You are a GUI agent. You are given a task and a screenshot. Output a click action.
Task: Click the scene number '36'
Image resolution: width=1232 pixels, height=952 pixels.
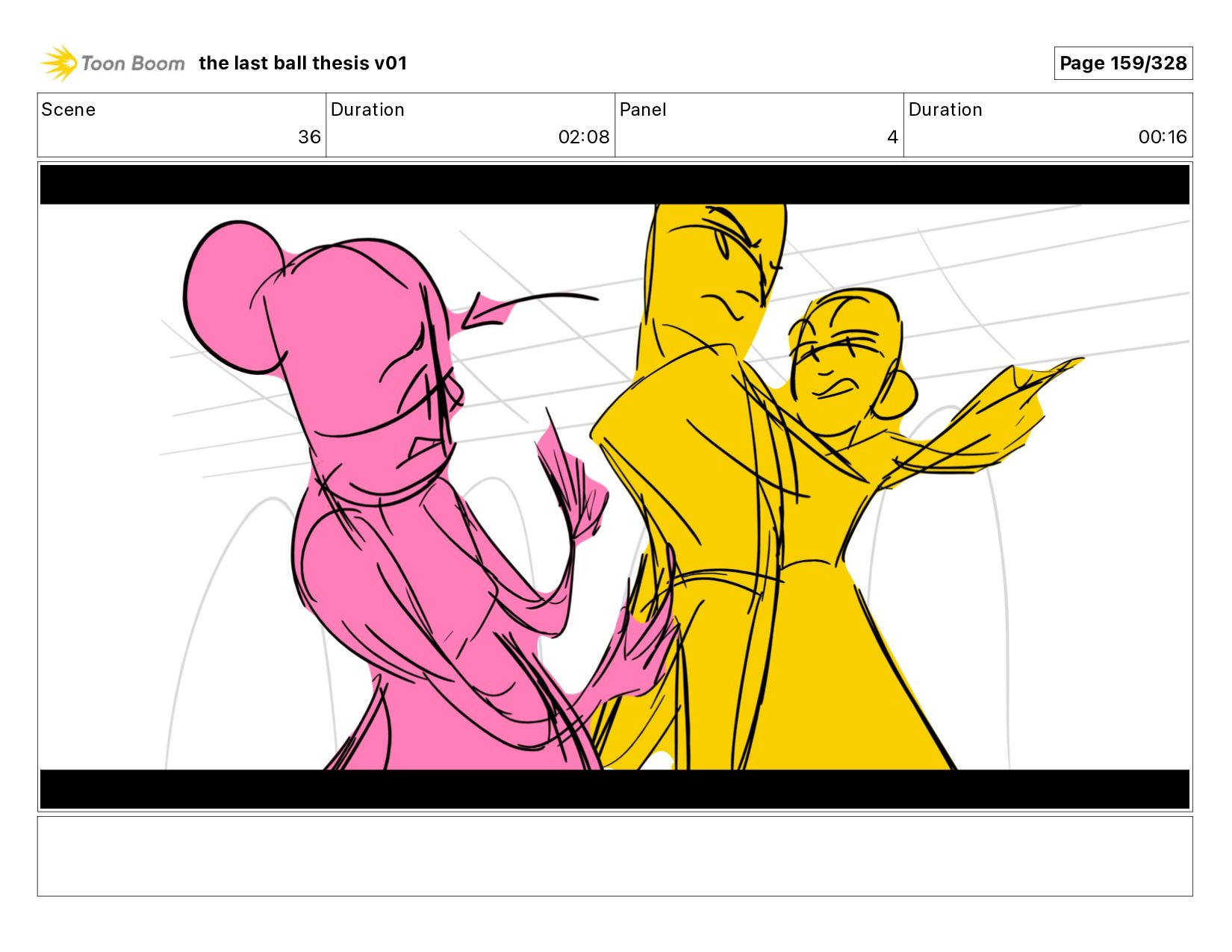coord(309,137)
